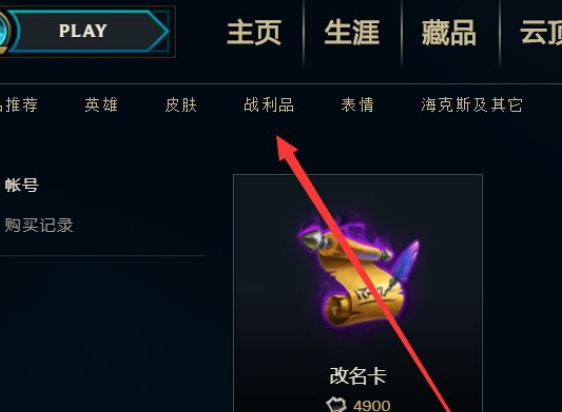Go to the 云顶 tab

point(541,33)
